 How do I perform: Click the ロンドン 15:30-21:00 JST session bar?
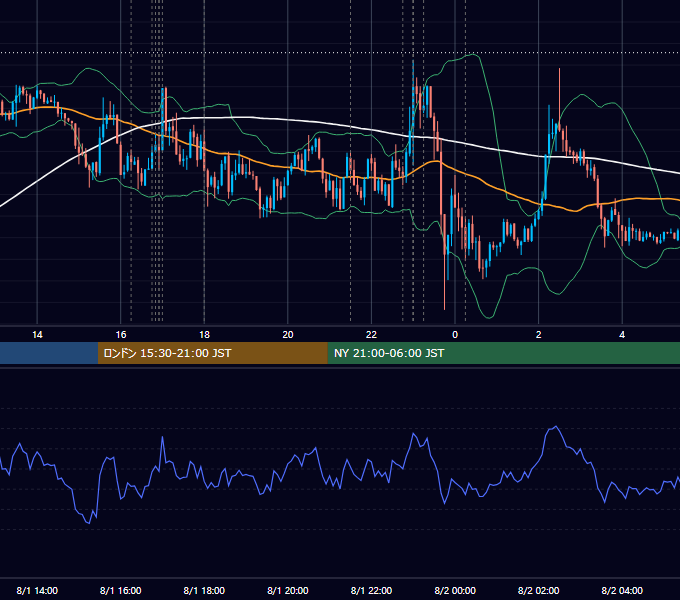tap(212, 353)
